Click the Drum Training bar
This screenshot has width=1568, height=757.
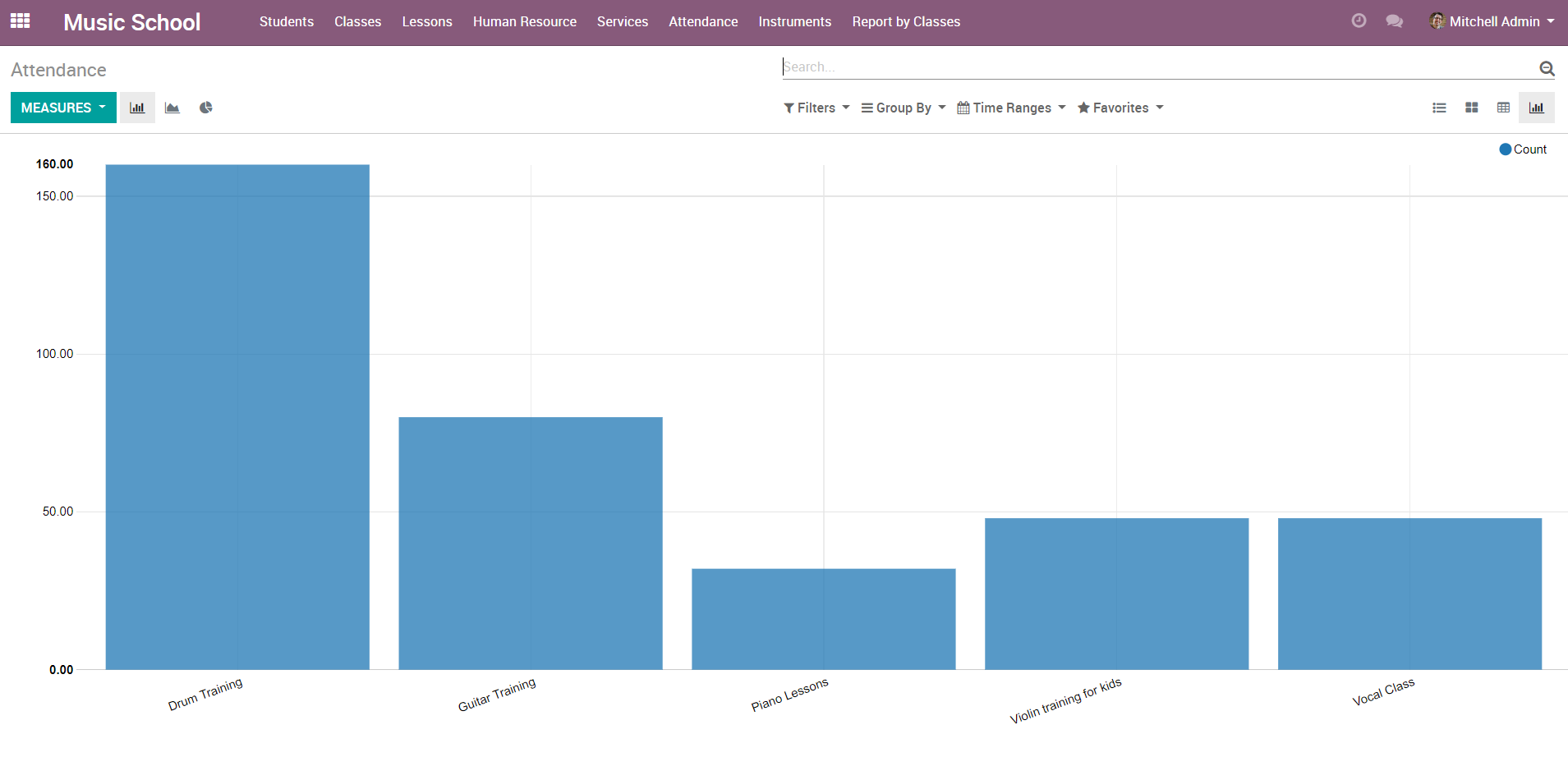click(x=237, y=417)
